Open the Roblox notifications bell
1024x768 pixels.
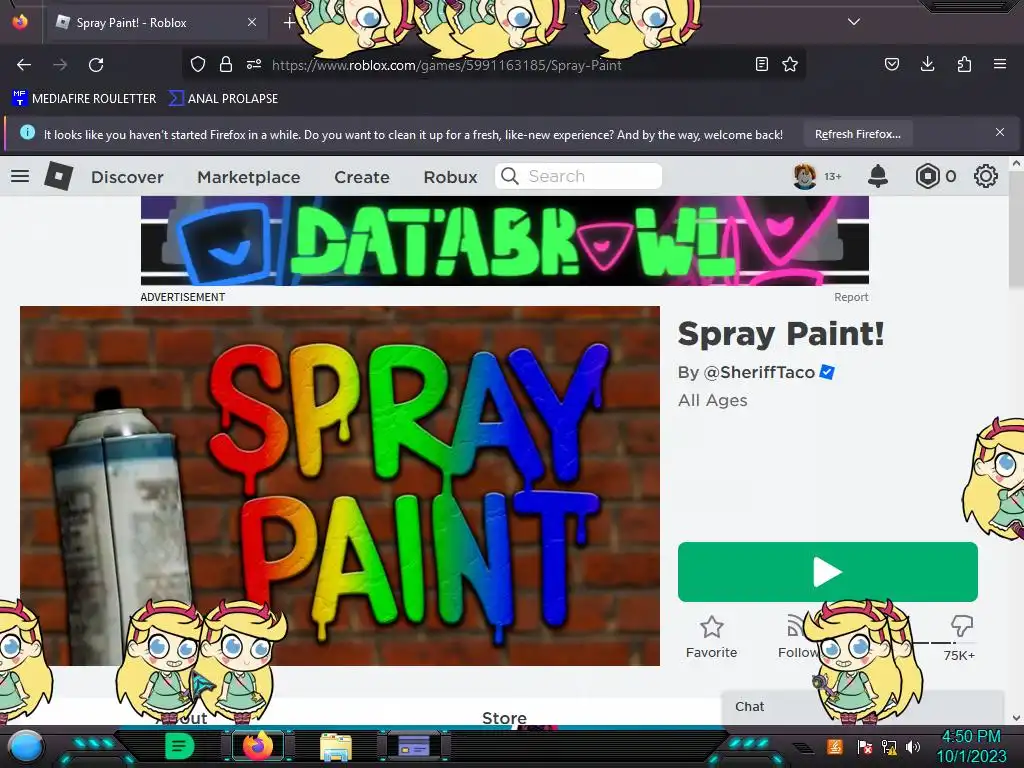click(x=878, y=176)
